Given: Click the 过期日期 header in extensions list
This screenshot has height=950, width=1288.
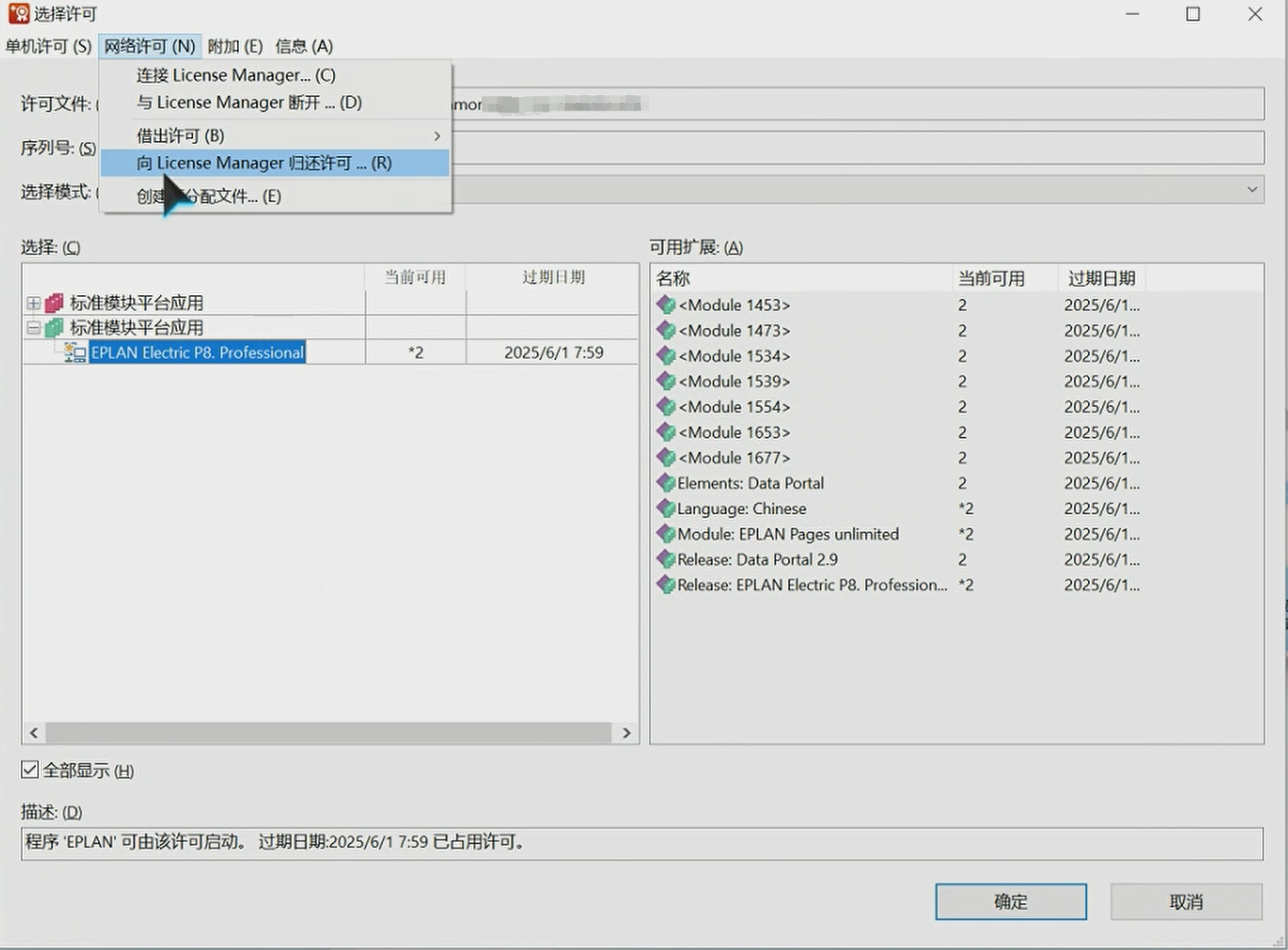Looking at the screenshot, I should point(1102,278).
